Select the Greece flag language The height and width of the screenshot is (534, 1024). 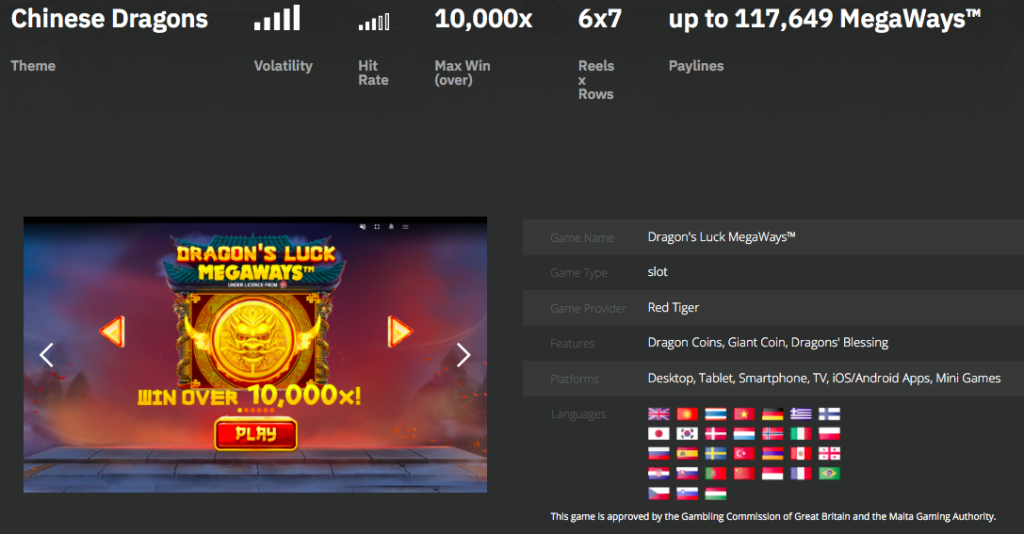(x=801, y=414)
